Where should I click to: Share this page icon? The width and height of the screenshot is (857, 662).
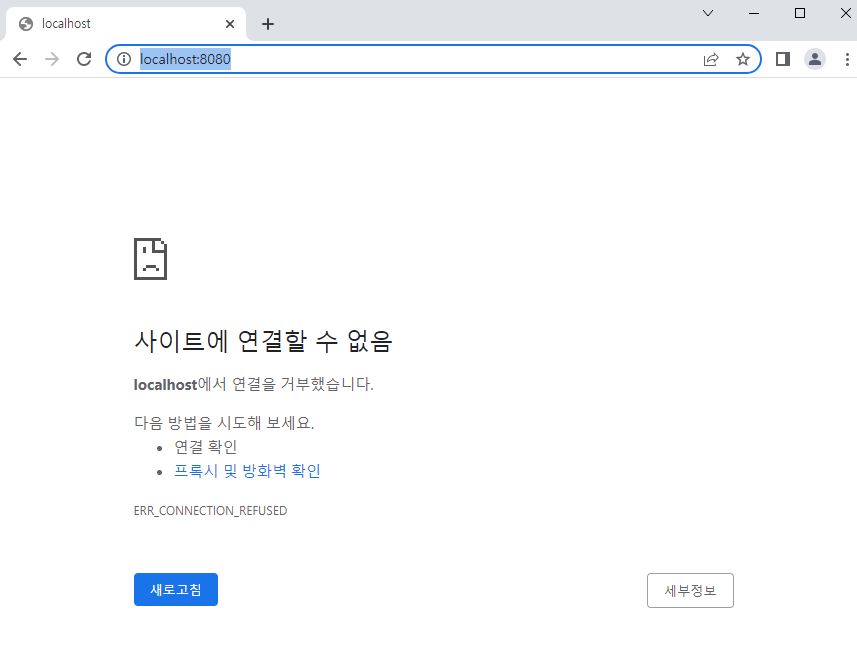711,59
